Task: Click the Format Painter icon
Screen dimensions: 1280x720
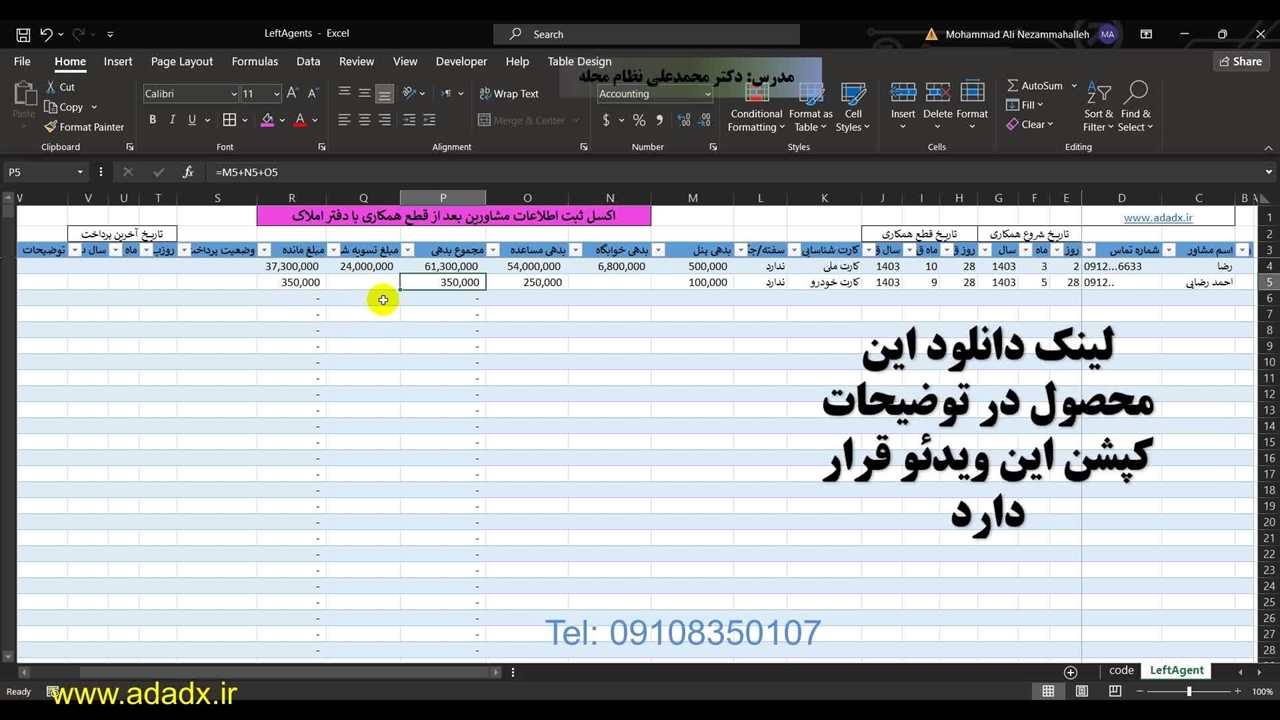Action: click(x=51, y=127)
